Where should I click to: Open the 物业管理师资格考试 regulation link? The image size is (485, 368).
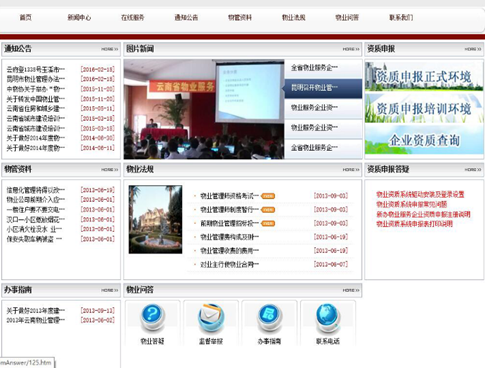click(x=229, y=196)
